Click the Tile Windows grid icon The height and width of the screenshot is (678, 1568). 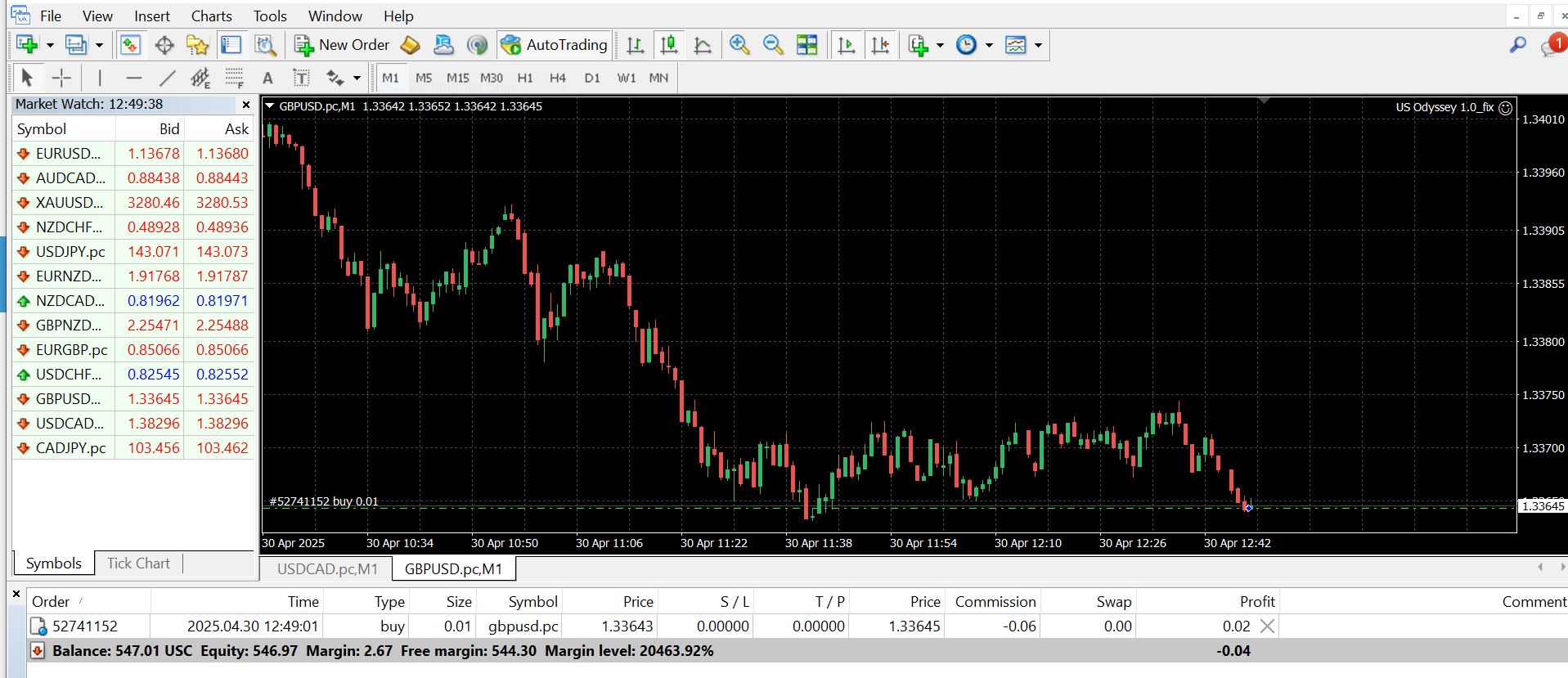tap(806, 45)
